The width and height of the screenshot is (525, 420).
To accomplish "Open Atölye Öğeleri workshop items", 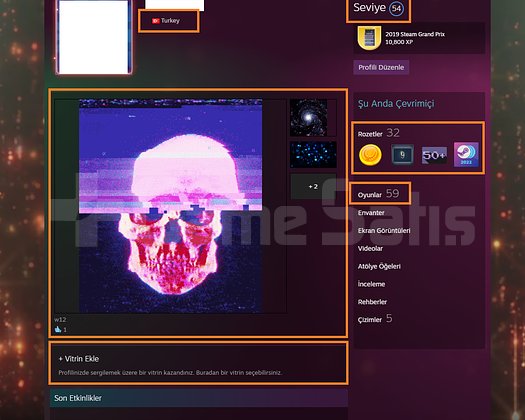I will pyautogui.click(x=379, y=266).
